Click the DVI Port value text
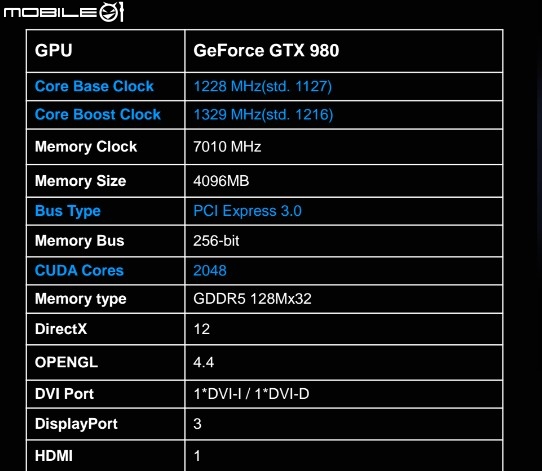 (x=251, y=394)
